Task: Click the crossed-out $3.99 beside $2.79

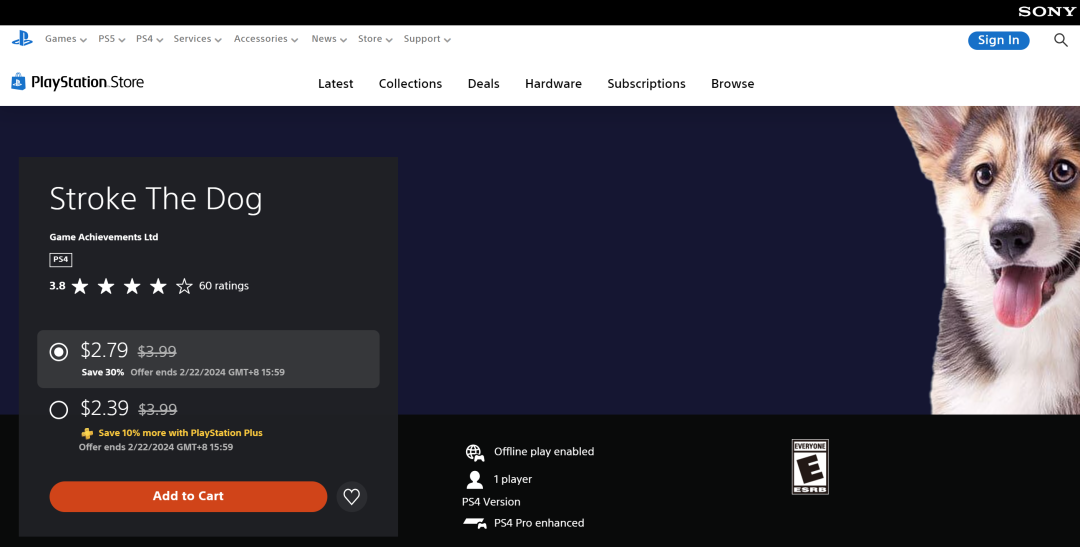Action: [x=157, y=352]
